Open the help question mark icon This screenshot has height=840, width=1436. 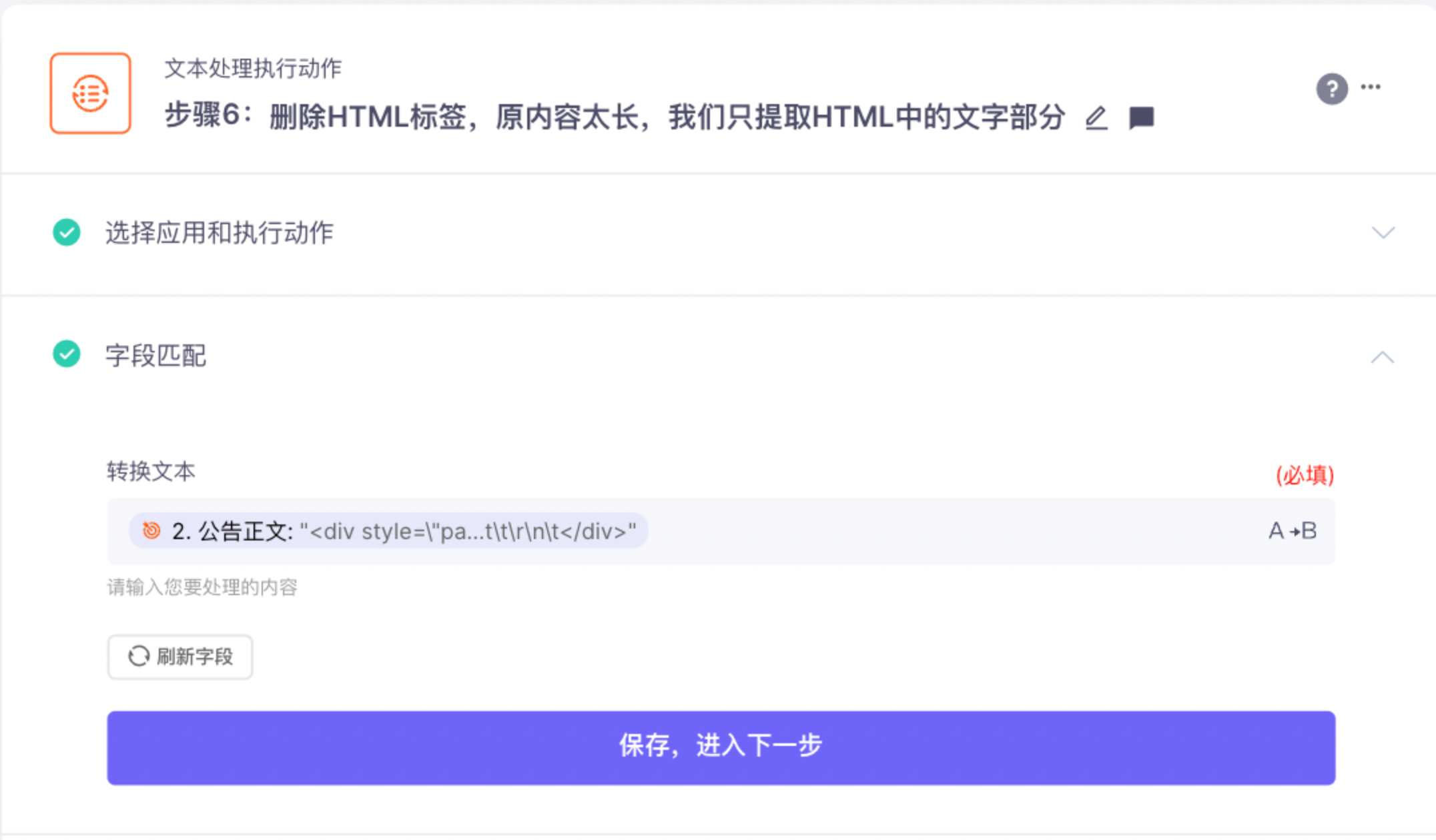(x=1331, y=89)
